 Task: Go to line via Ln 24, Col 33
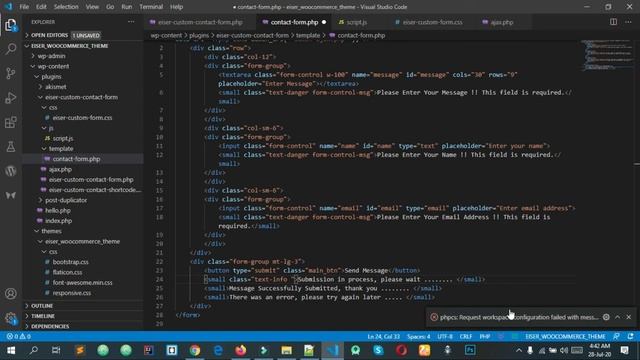point(383,337)
